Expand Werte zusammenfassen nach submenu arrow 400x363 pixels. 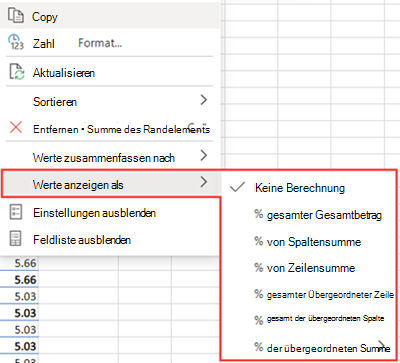(204, 155)
